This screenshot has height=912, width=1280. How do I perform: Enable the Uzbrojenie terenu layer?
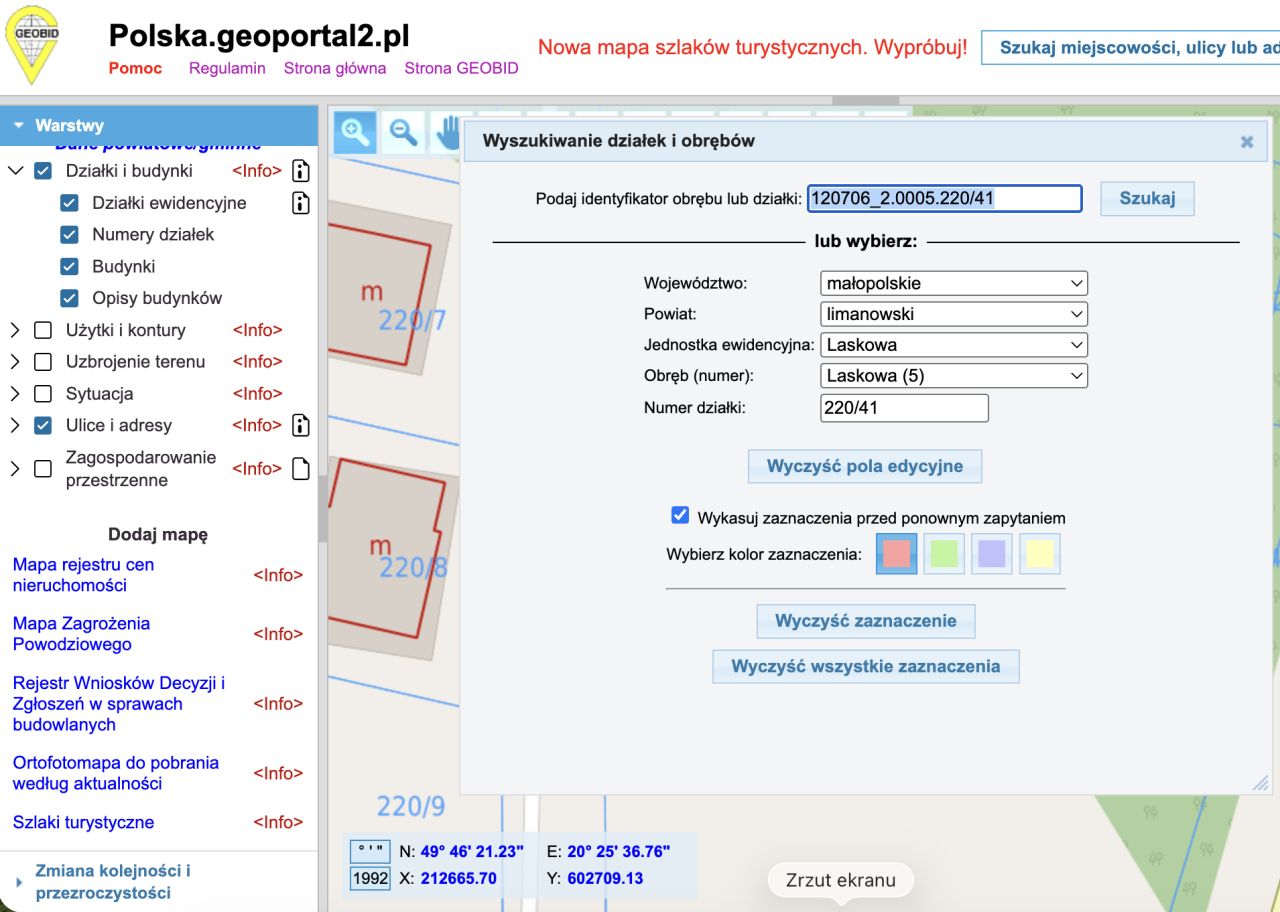point(43,362)
